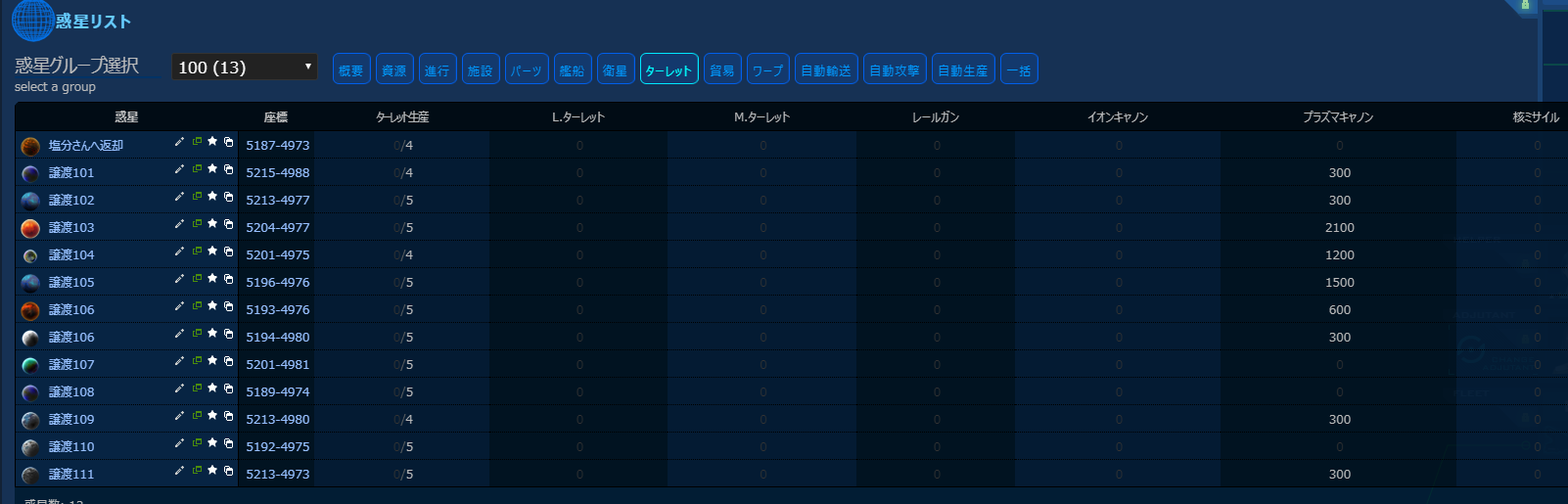Click the globe icon beside 惑星リスト title

[x=32, y=21]
